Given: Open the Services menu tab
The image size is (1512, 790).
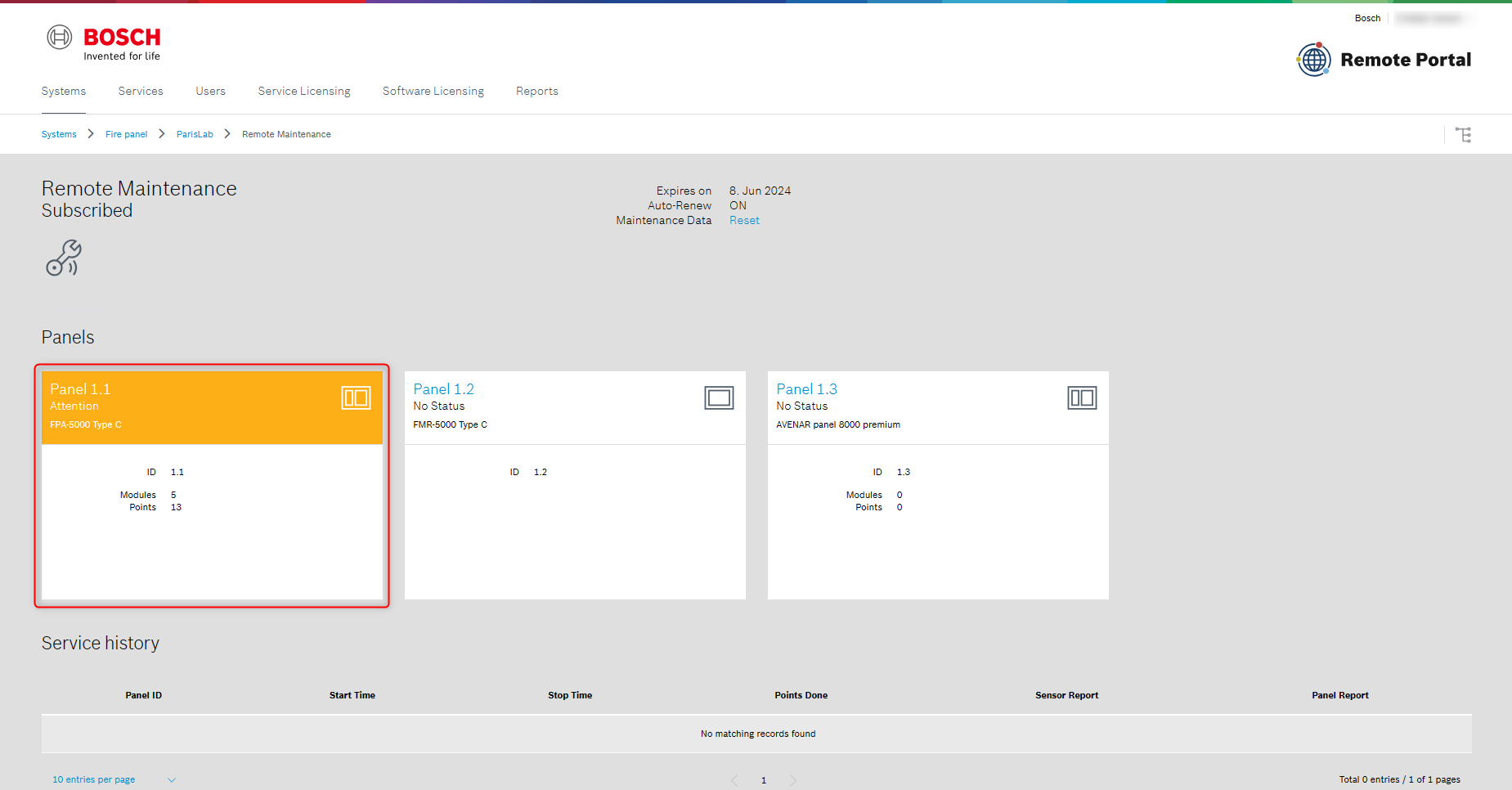Looking at the screenshot, I should click(x=141, y=91).
